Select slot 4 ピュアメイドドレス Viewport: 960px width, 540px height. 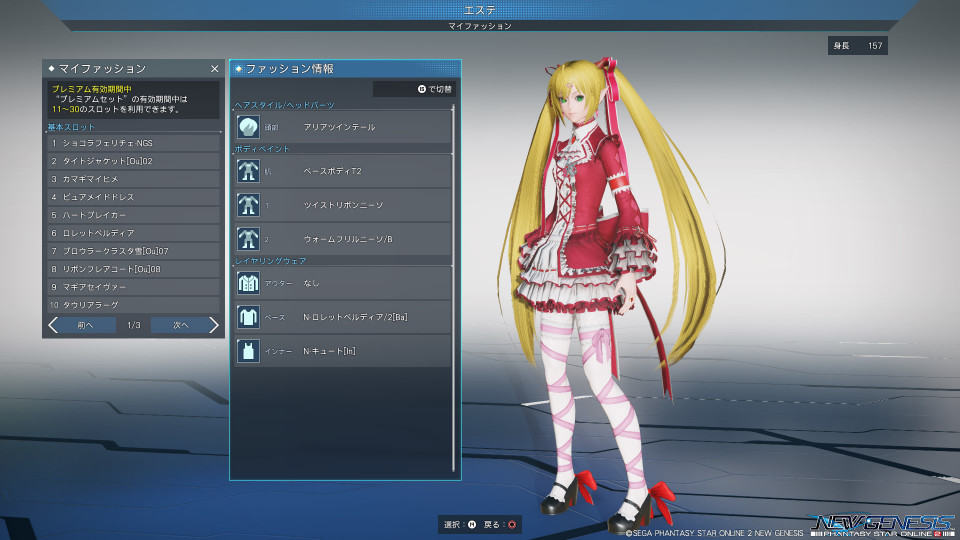click(133, 197)
